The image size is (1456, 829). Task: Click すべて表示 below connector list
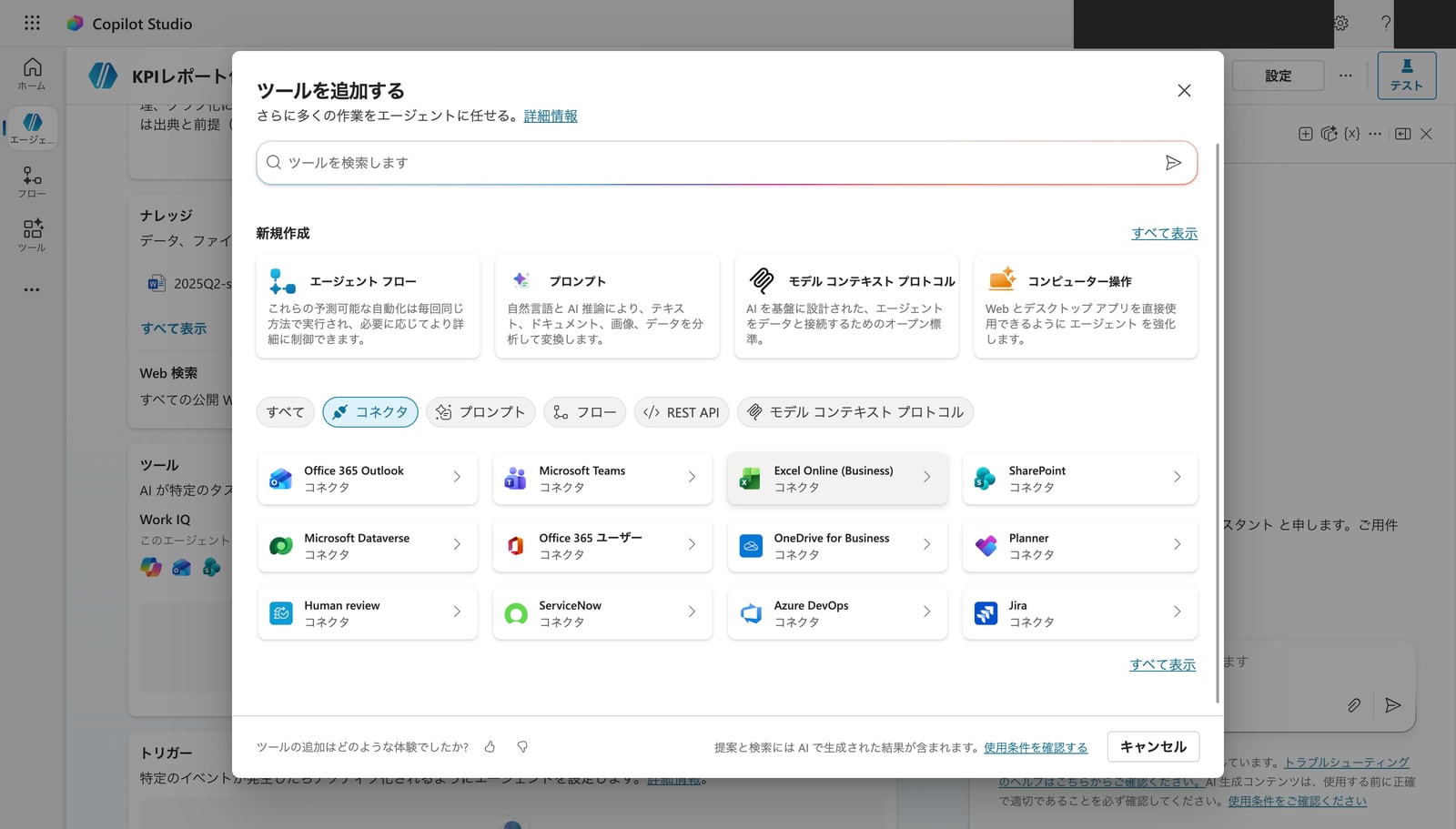(x=1162, y=665)
